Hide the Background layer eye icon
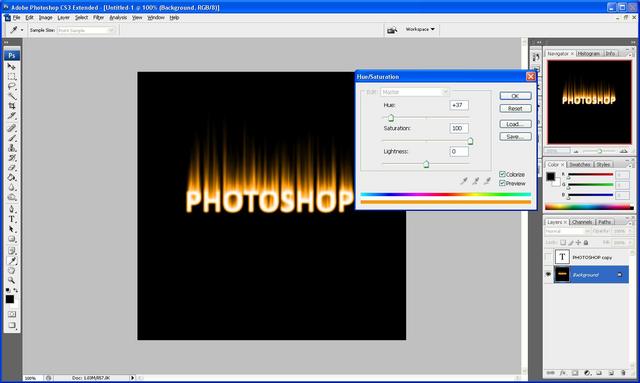Screen dimensions: 640x383 [548, 274]
